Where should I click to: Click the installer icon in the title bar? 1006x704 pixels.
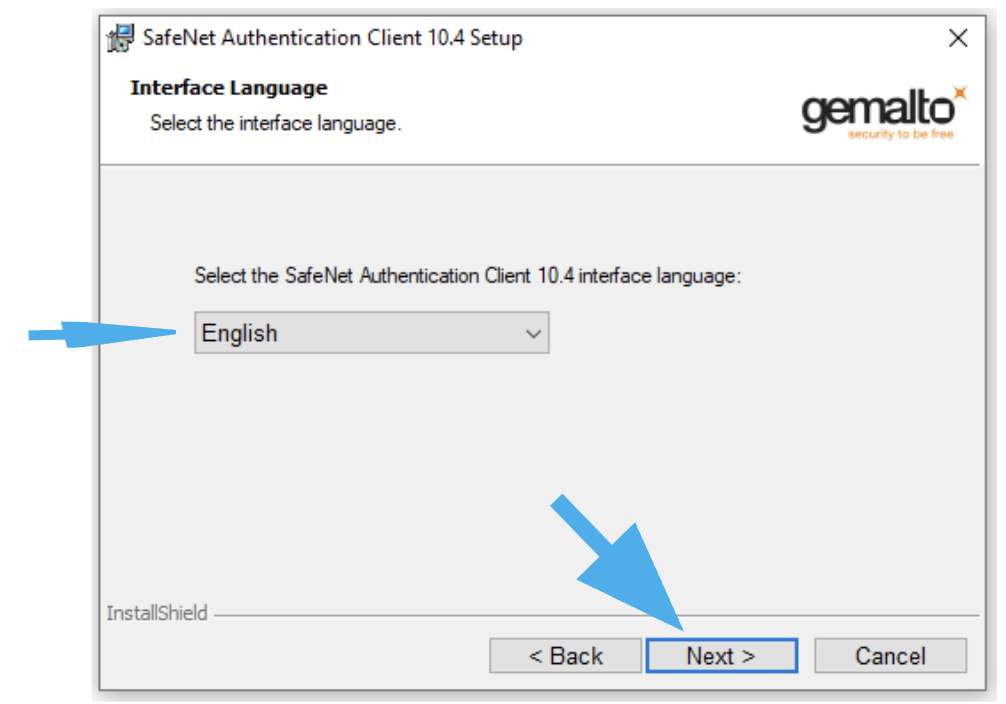120,38
